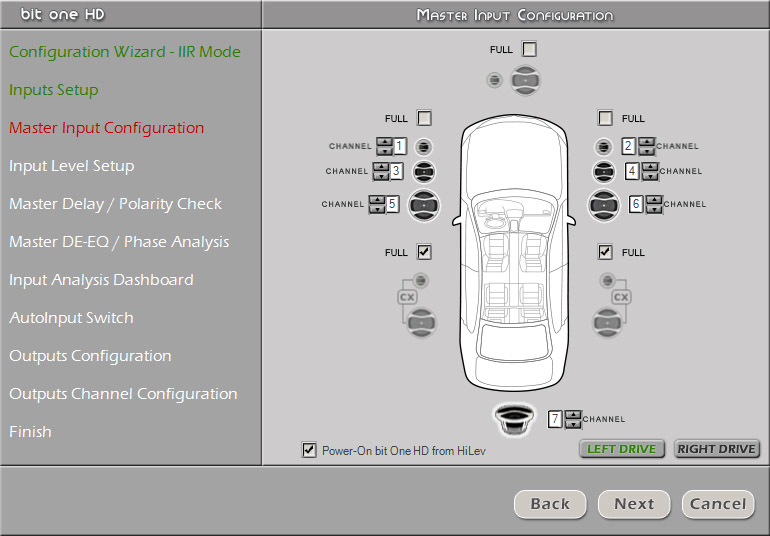Go to Inputs Setup step
This screenshot has height=536, width=770.
(x=54, y=90)
